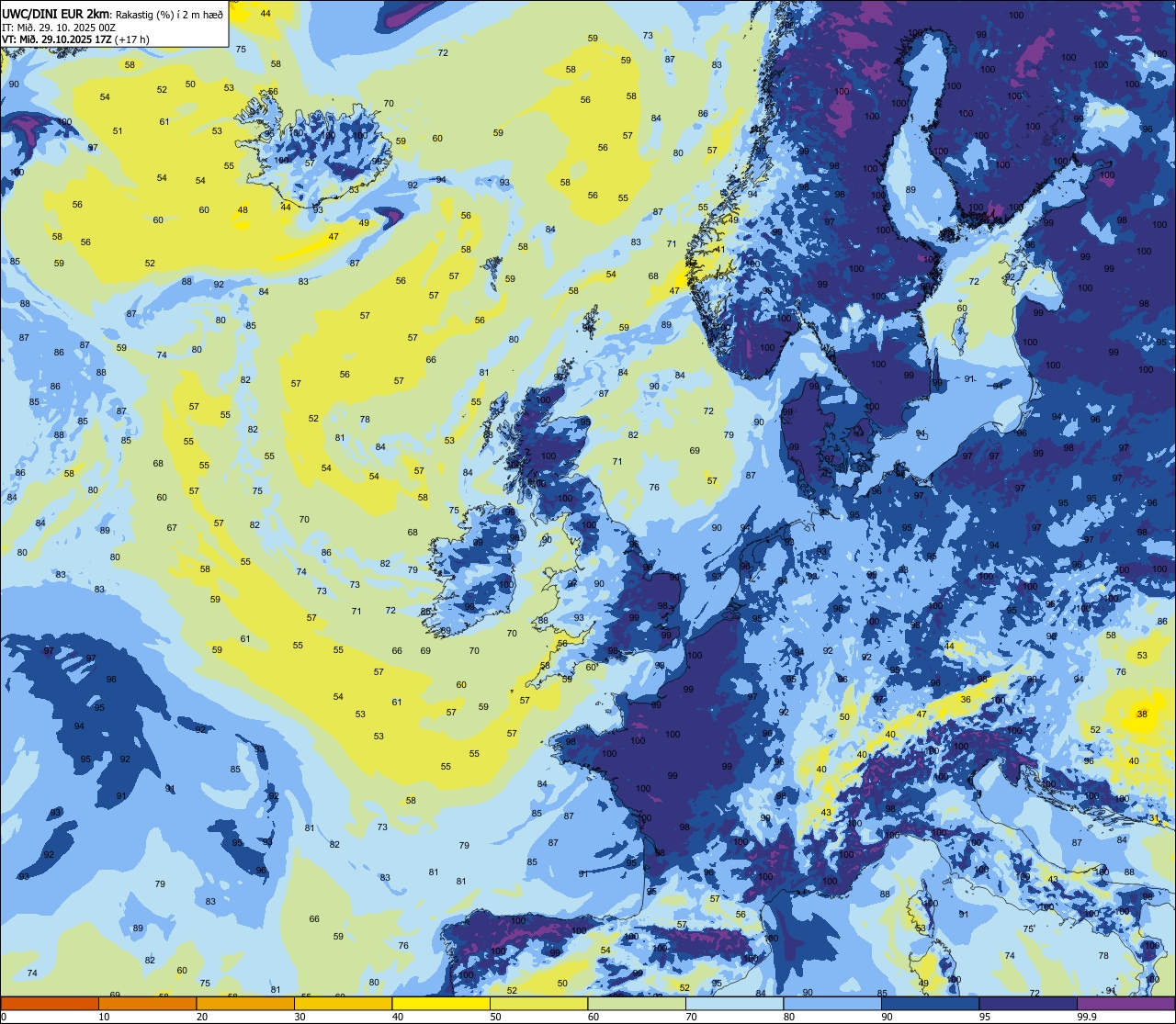
Task: Click the humidity value '48' south of Iceland
Action: (243, 210)
